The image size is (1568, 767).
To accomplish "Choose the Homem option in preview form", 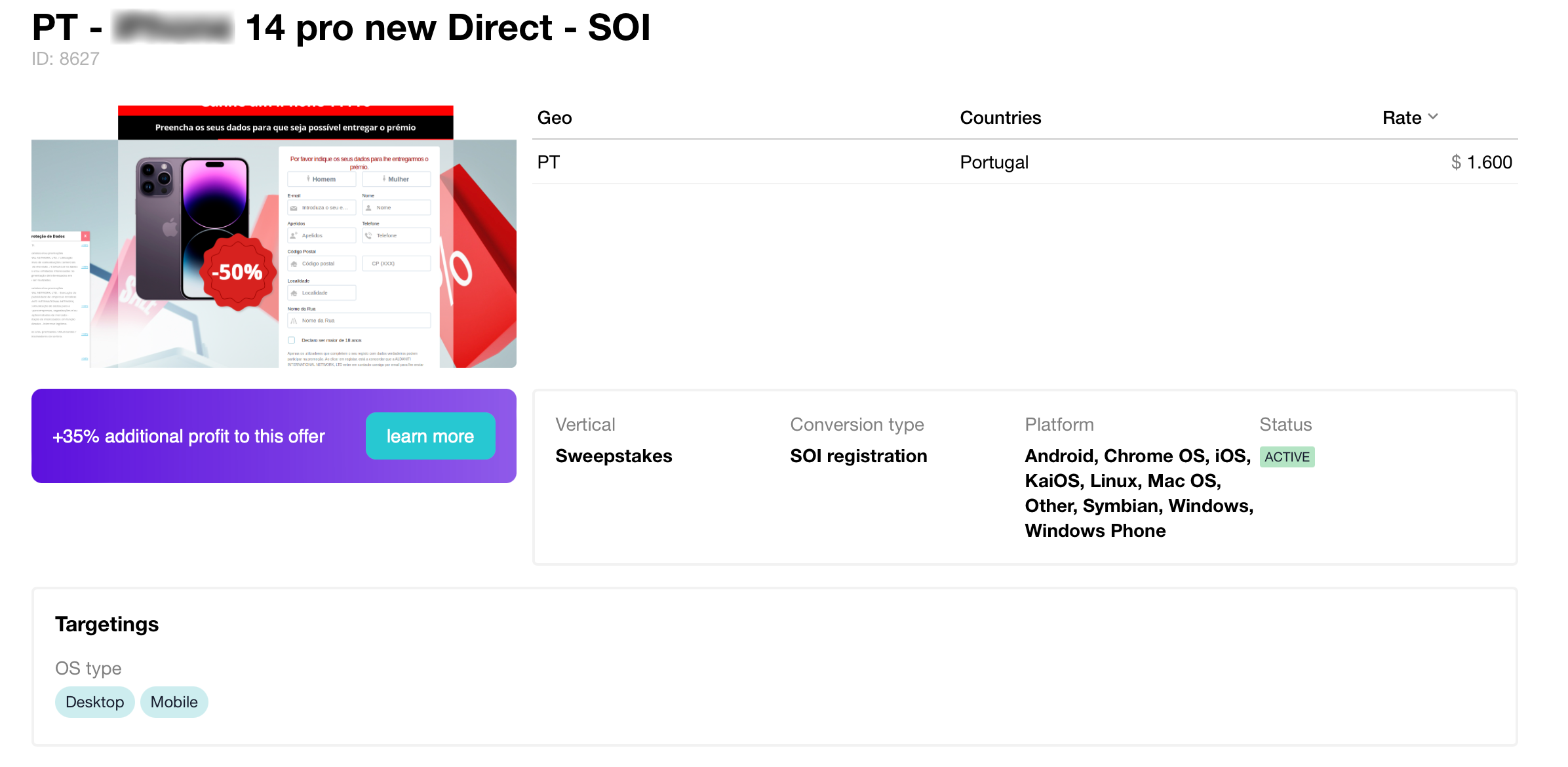I will 322,179.
